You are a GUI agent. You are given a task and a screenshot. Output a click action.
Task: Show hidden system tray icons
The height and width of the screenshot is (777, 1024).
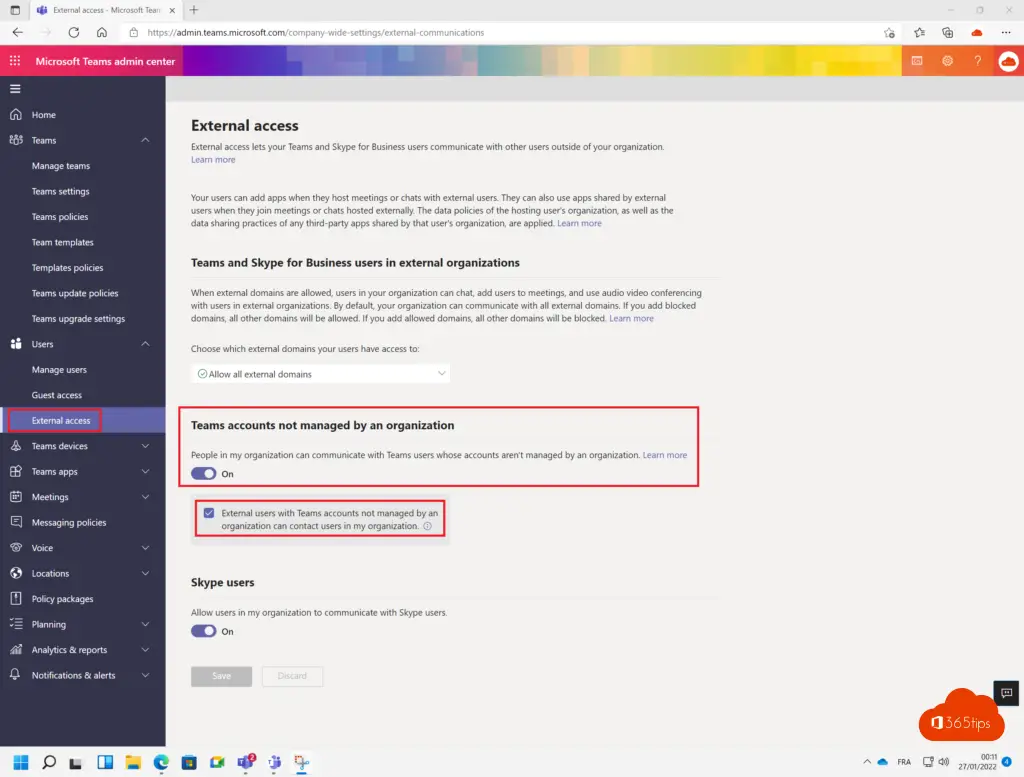pyautogui.click(x=867, y=762)
